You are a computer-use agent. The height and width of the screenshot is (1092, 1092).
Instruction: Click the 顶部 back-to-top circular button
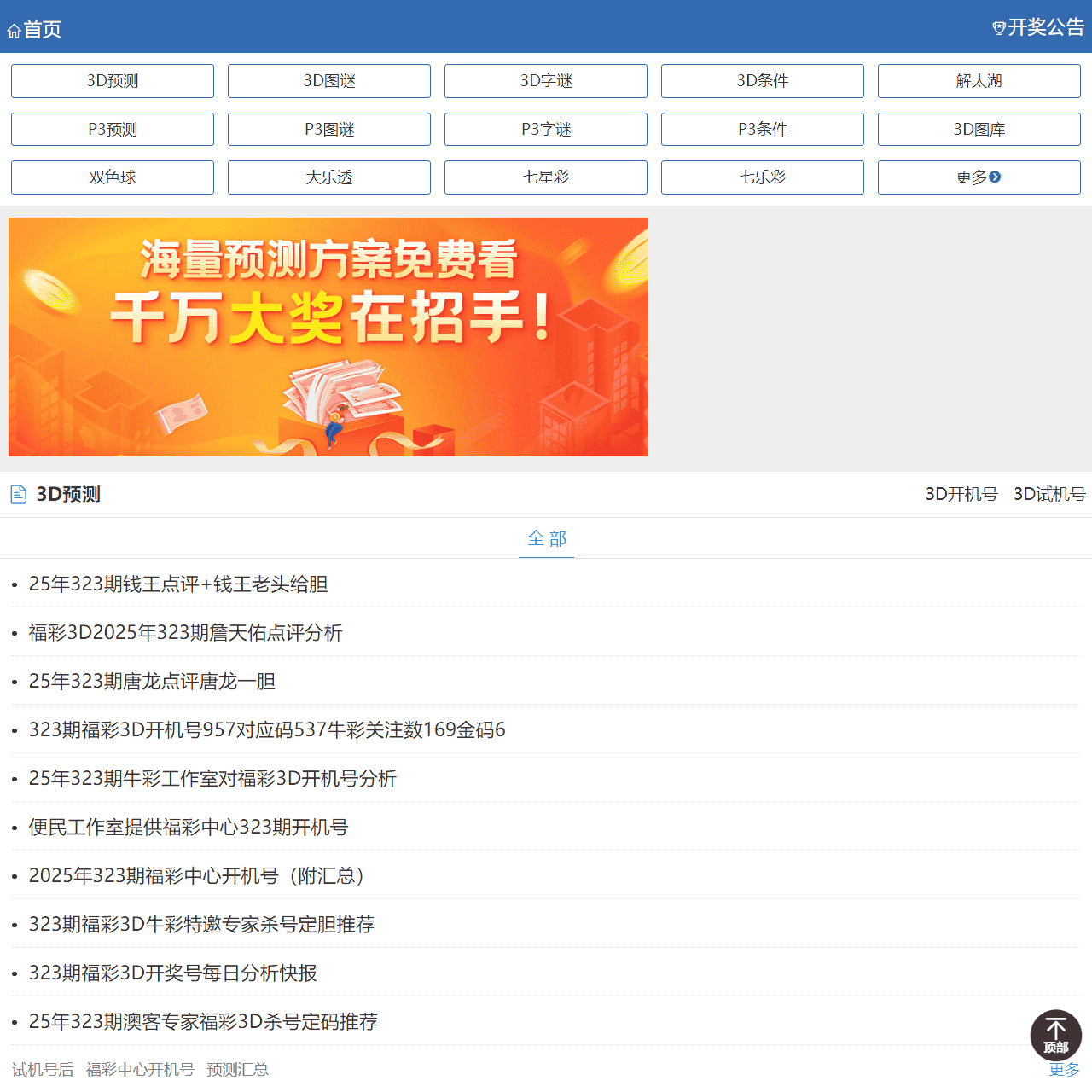coord(1055,1035)
